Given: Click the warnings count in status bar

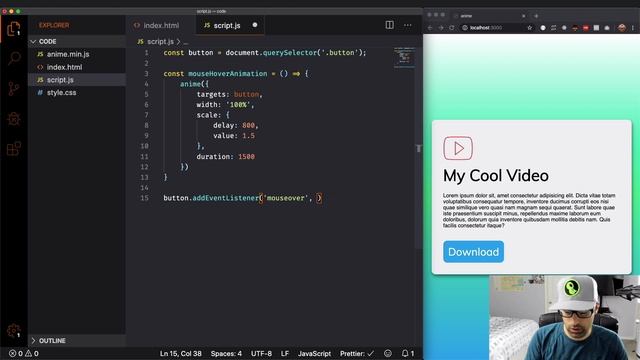Looking at the screenshot, I should pyautogui.click(x=32, y=353).
